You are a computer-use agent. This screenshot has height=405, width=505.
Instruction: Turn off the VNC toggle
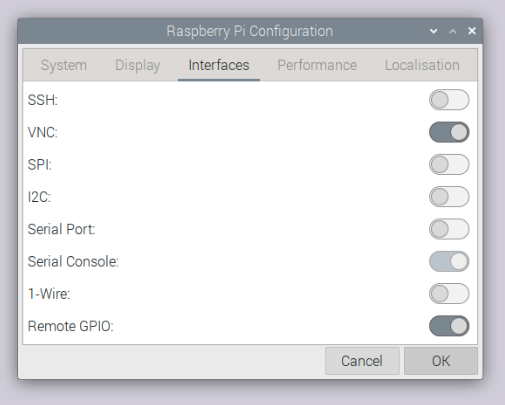tap(449, 132)
